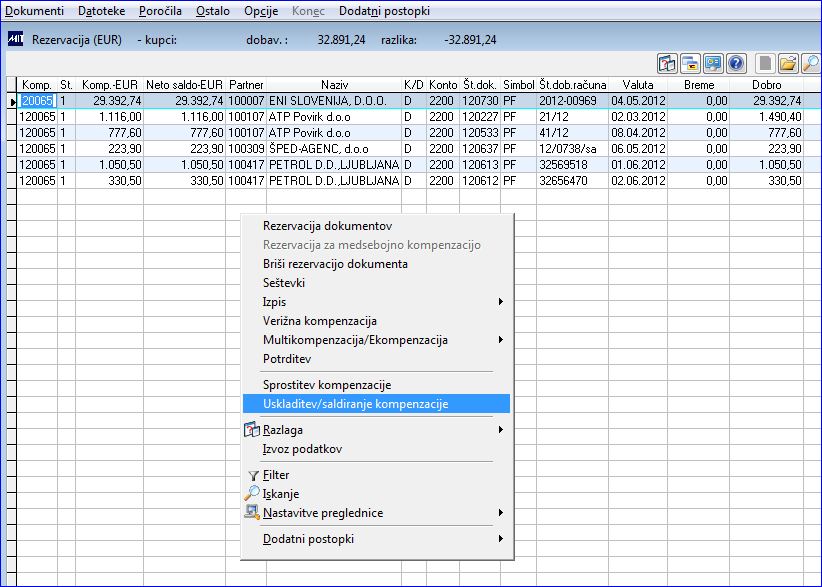Click the Partner column header
The width and height of the screenshot is (822, 587).
click(246, 84)
